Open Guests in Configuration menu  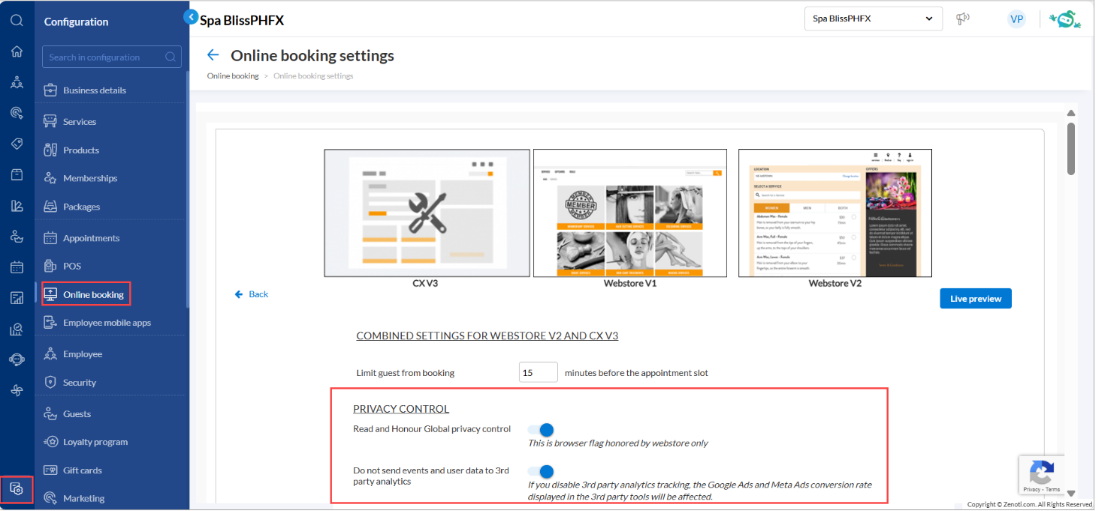(x=76, y=414)
